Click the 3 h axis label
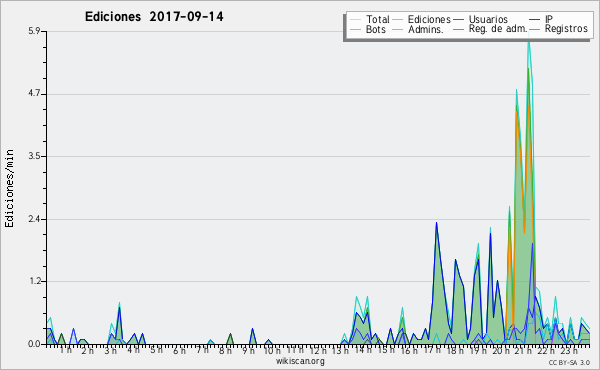This screenshot has width=600, height=370. tap(111, 350)
